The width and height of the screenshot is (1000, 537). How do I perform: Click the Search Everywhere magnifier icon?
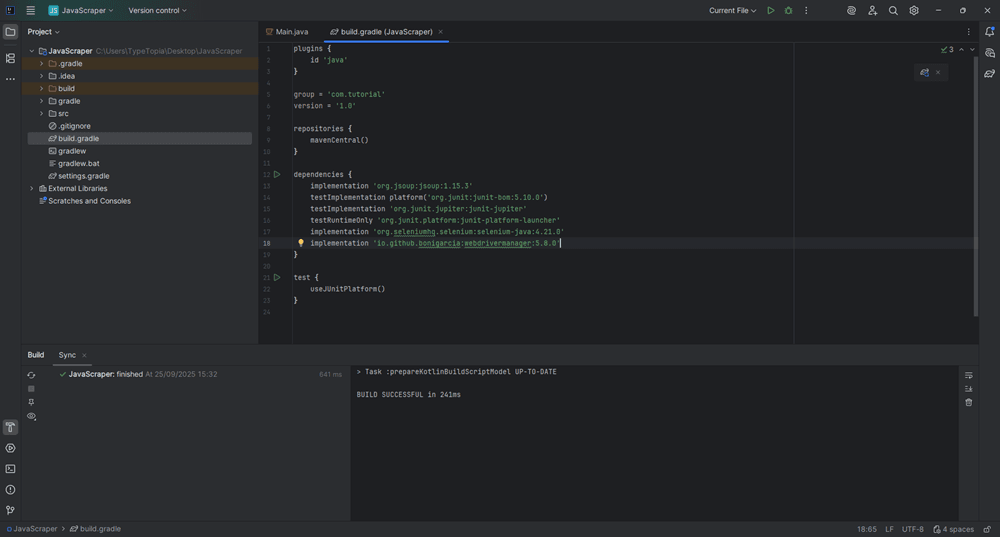[893, 11]
